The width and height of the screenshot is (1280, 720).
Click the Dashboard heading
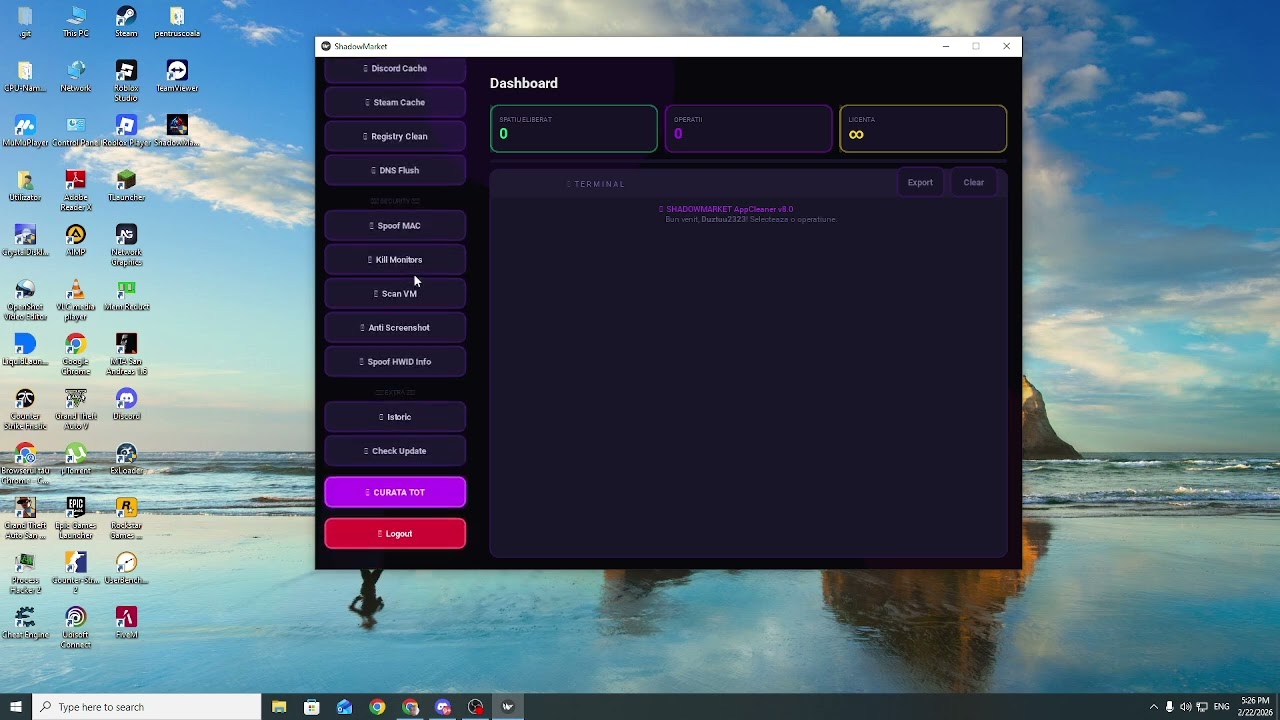pyautogui.click(x=524, y=83)
